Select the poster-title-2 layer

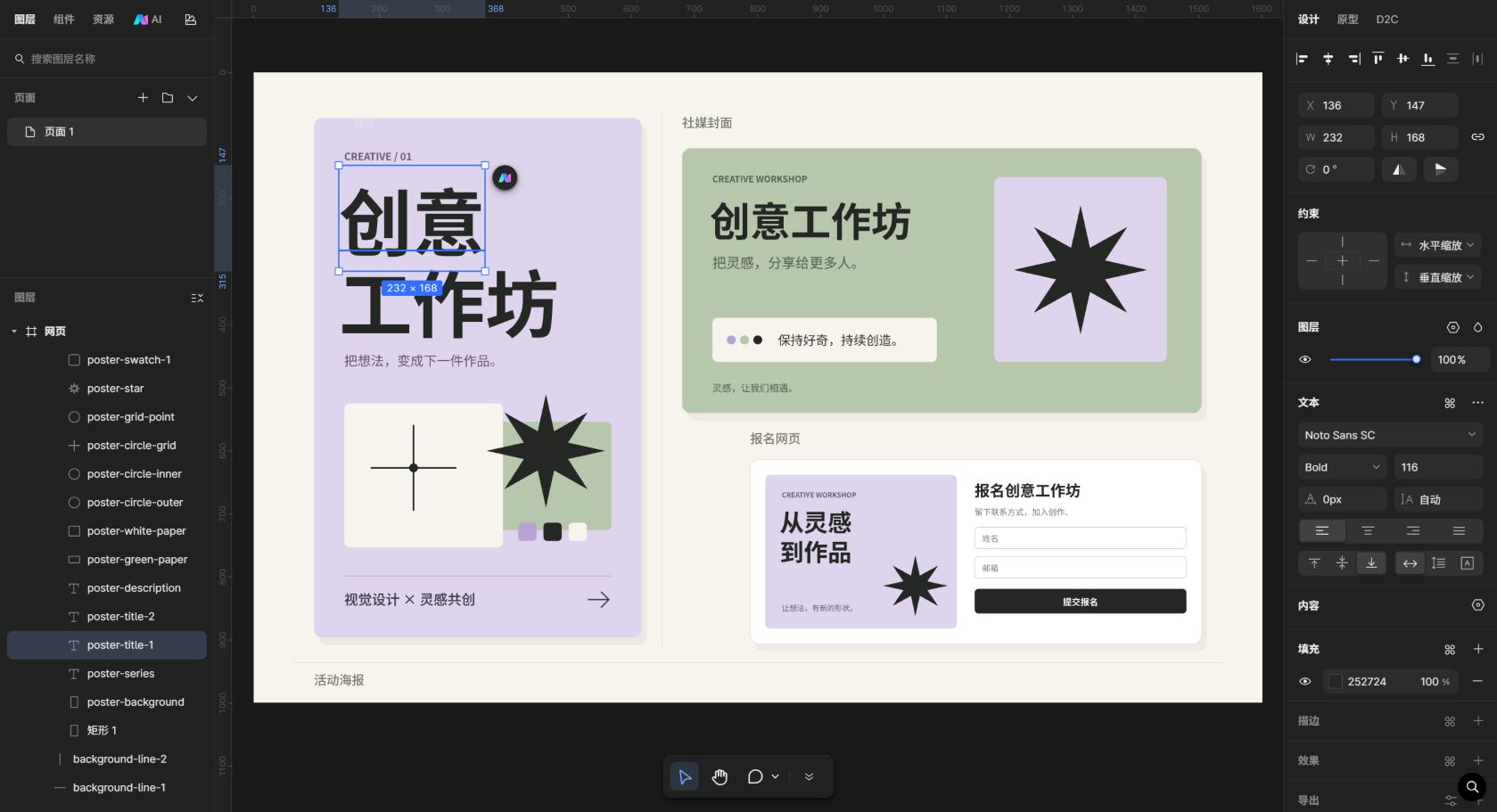point(107,617)
